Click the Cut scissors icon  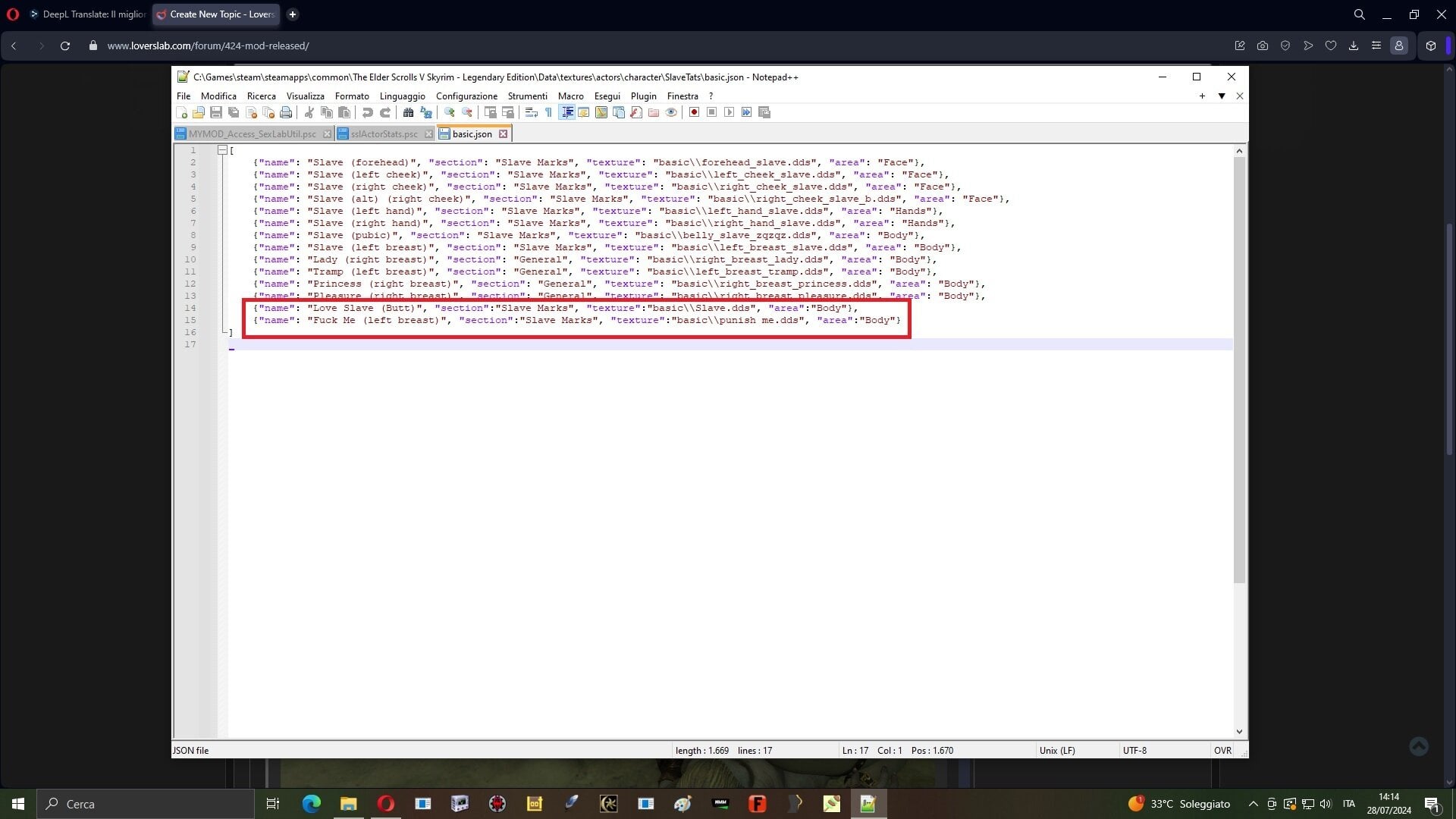tap(309, 112)
